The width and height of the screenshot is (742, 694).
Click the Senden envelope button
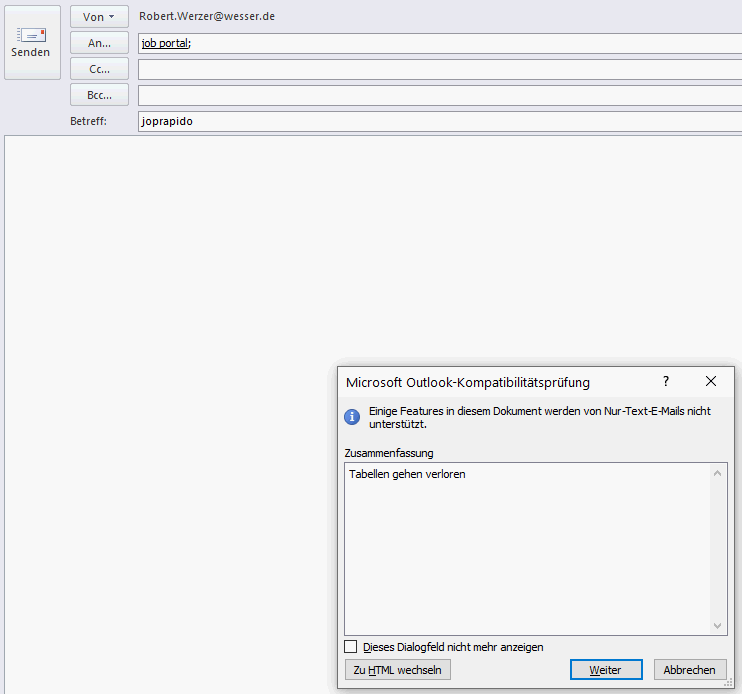31,42
